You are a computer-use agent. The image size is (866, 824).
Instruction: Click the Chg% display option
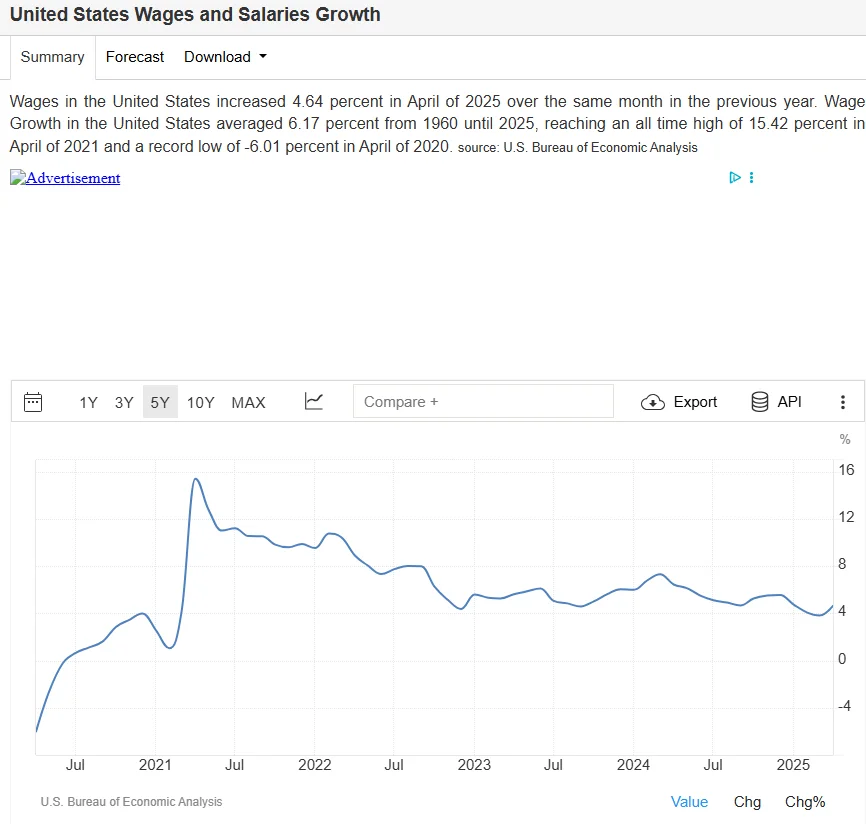[x=805, y=801]
